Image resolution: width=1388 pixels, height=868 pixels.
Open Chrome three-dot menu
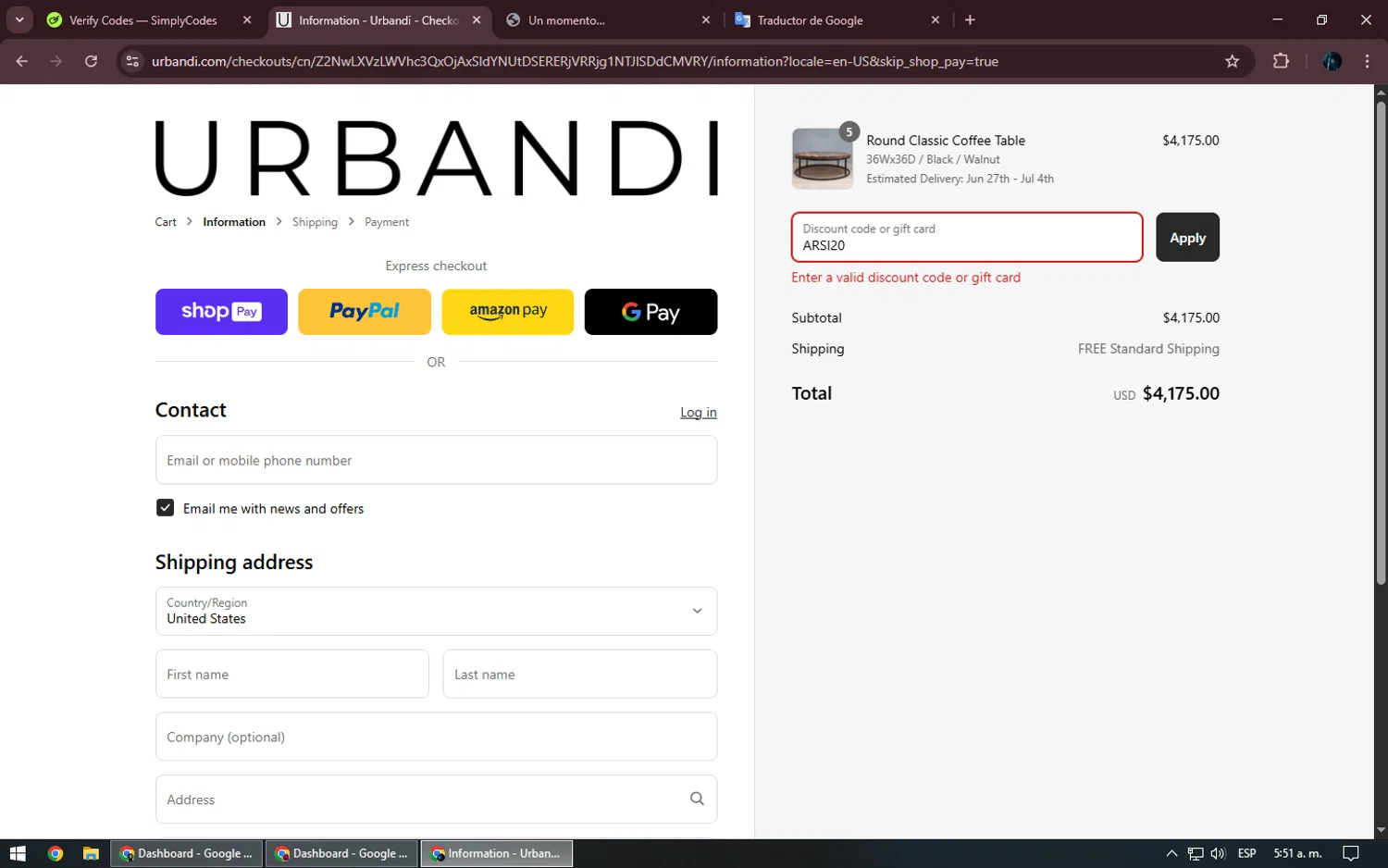click(1367, 61)
